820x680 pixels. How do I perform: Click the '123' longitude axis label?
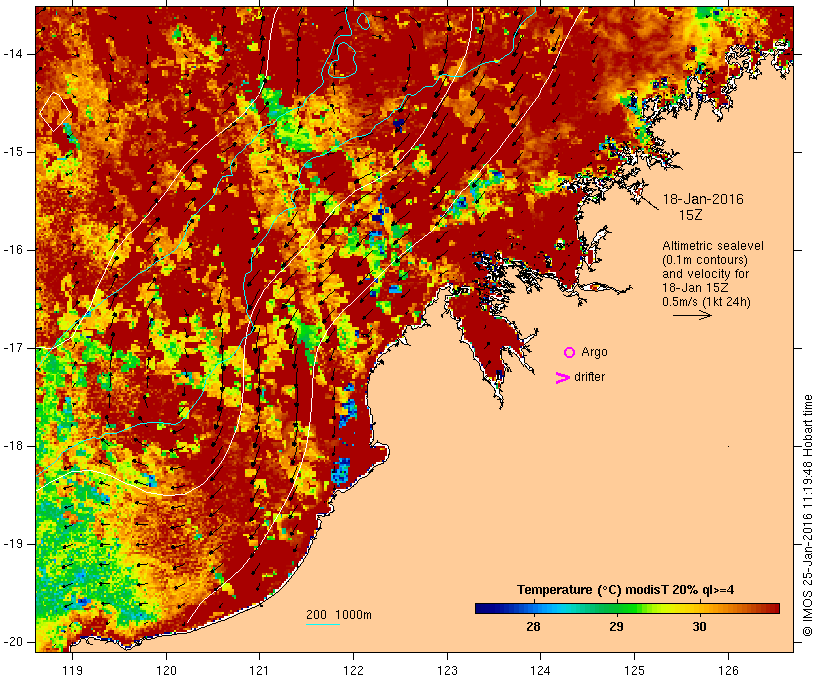(447, 670)
